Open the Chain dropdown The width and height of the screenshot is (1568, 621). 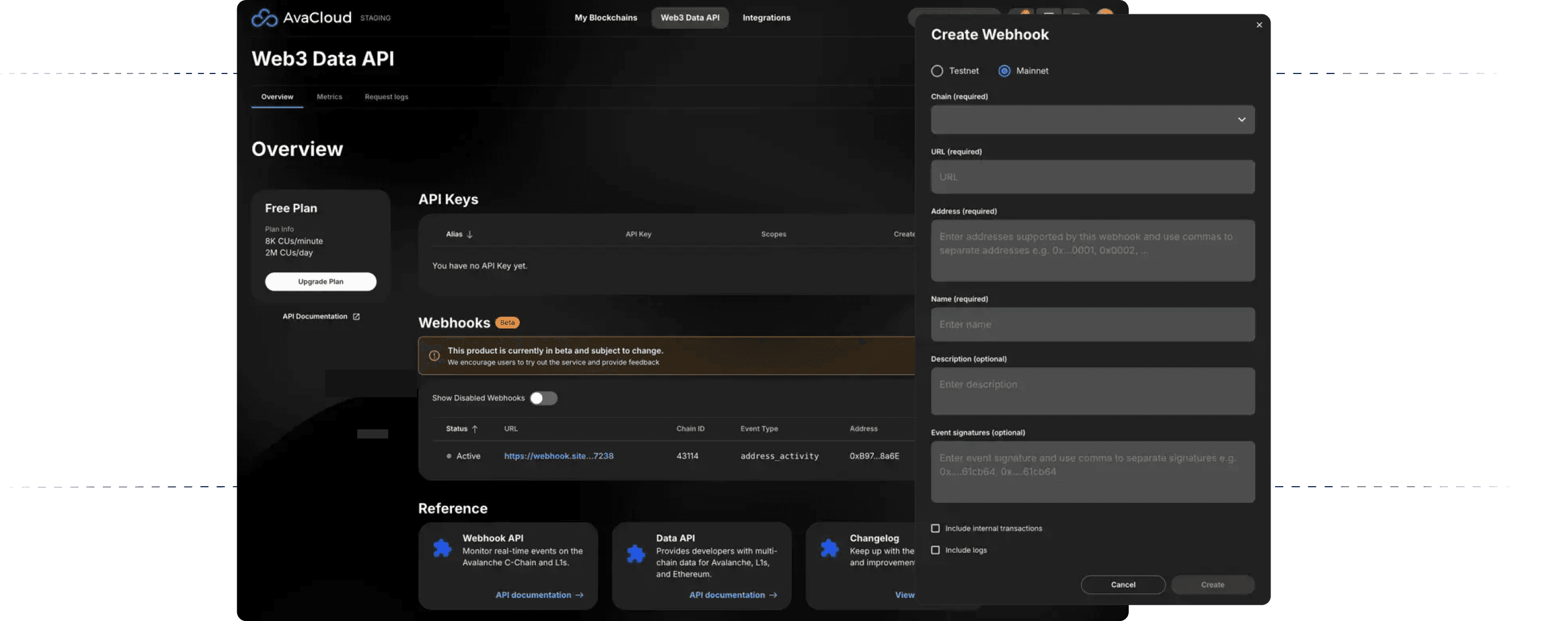[x=1092, y=120]
